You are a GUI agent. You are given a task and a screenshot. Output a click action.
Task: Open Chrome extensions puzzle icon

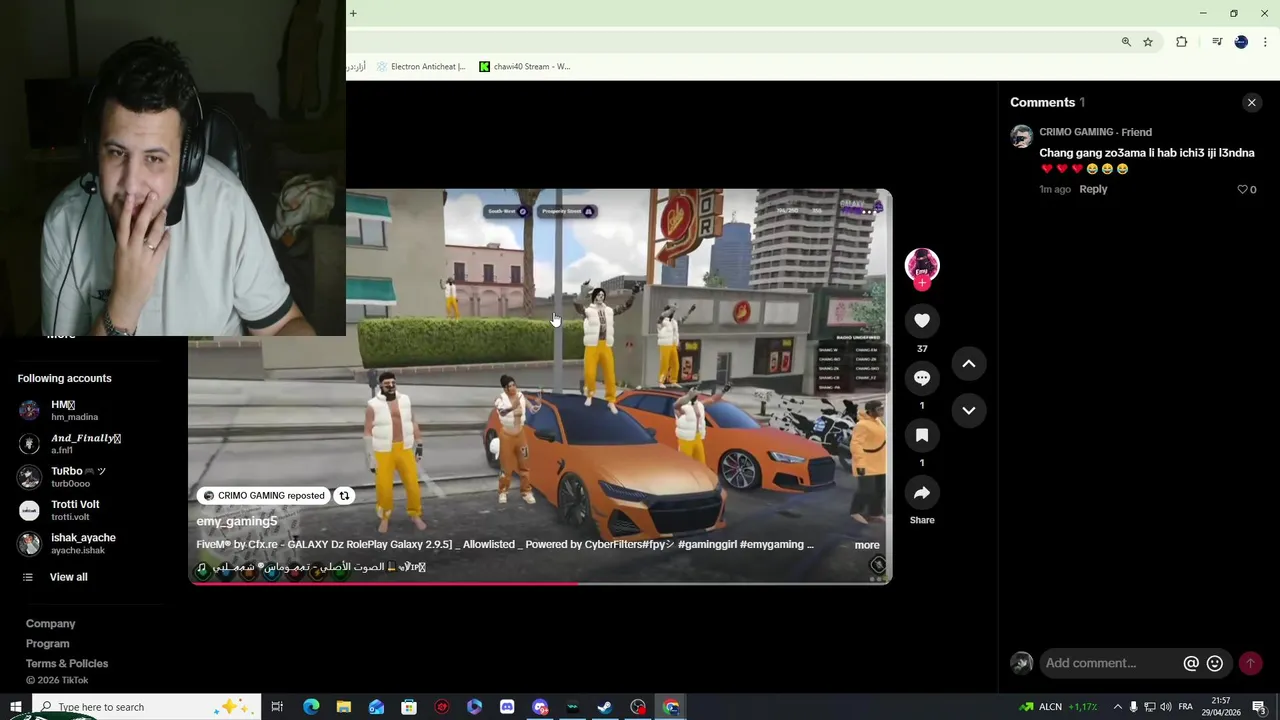point(1181,42)
